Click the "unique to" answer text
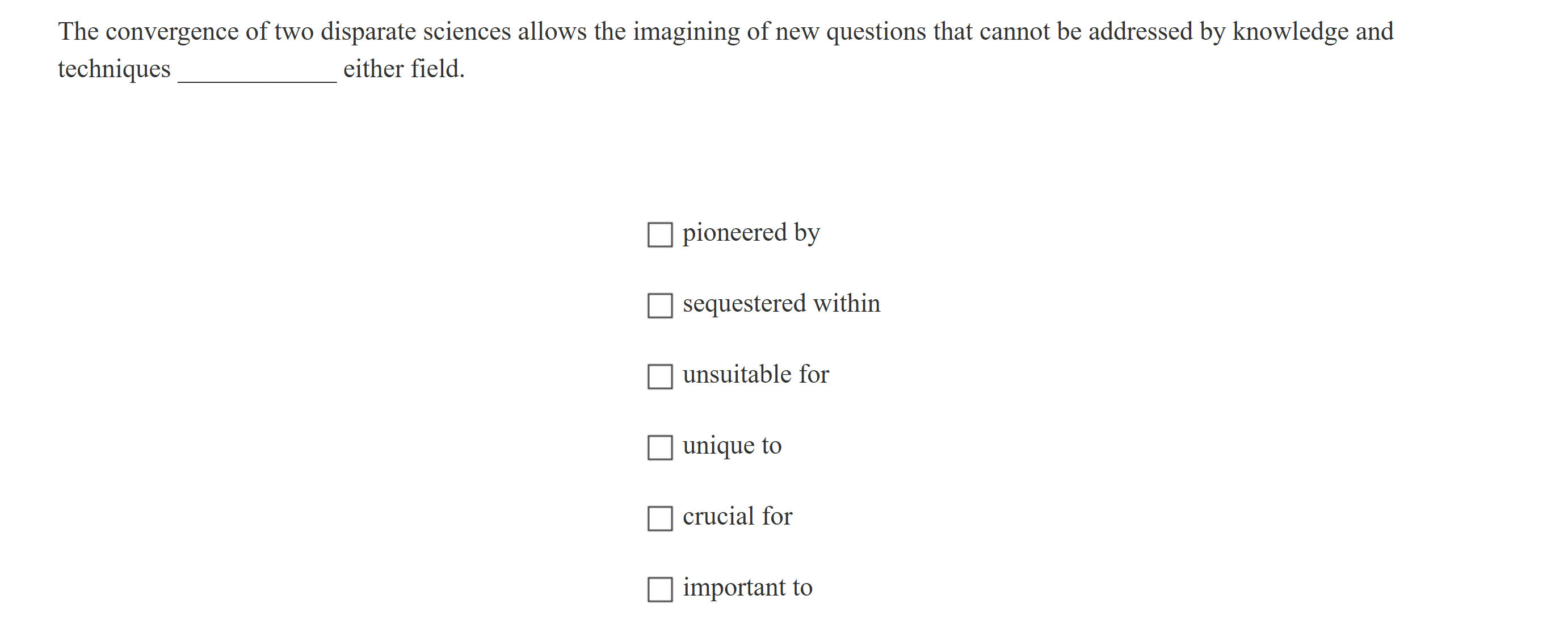Screen dimensions: 1568x620 (732, 446)
